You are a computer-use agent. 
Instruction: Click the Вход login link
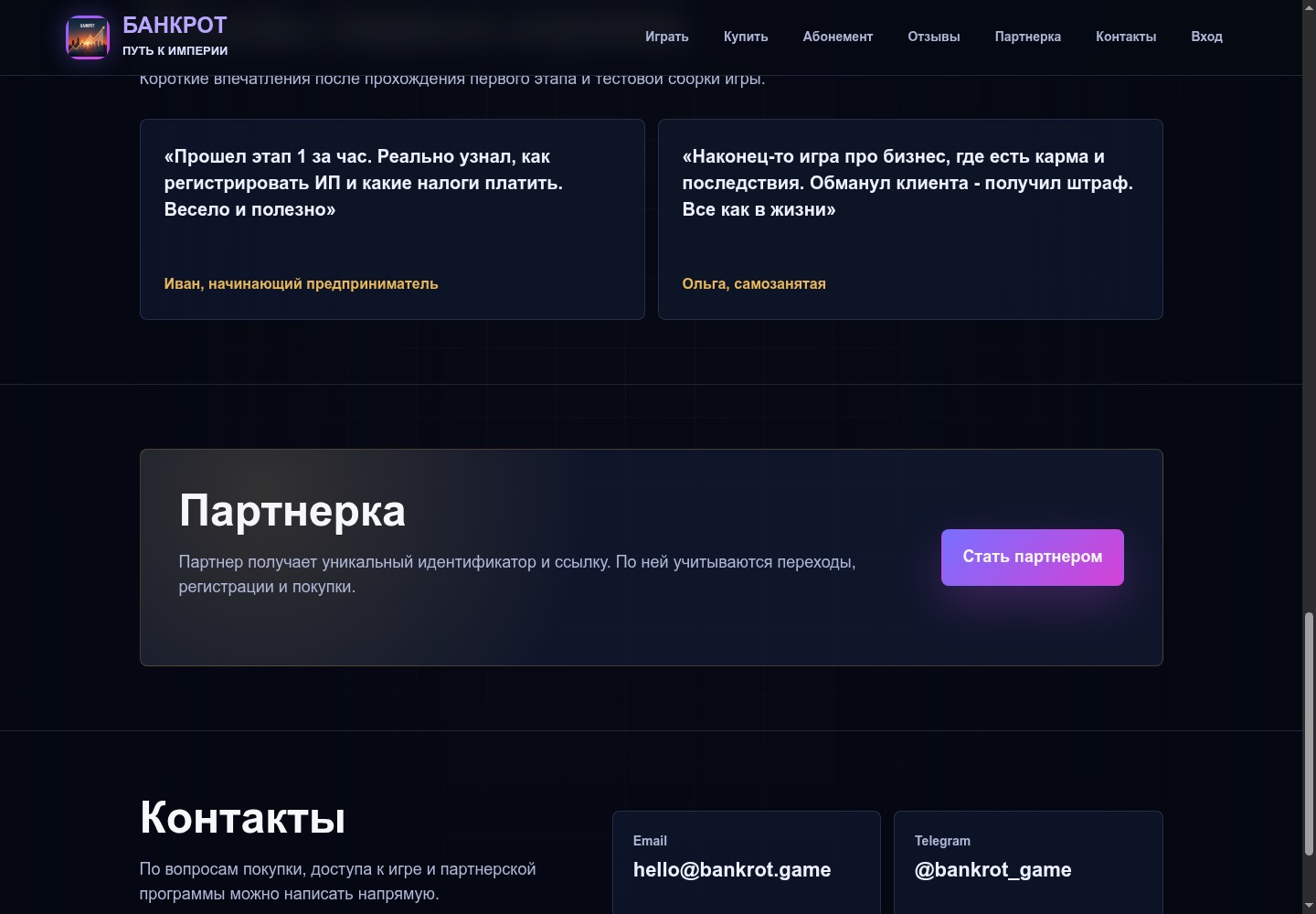[1206, 37]
